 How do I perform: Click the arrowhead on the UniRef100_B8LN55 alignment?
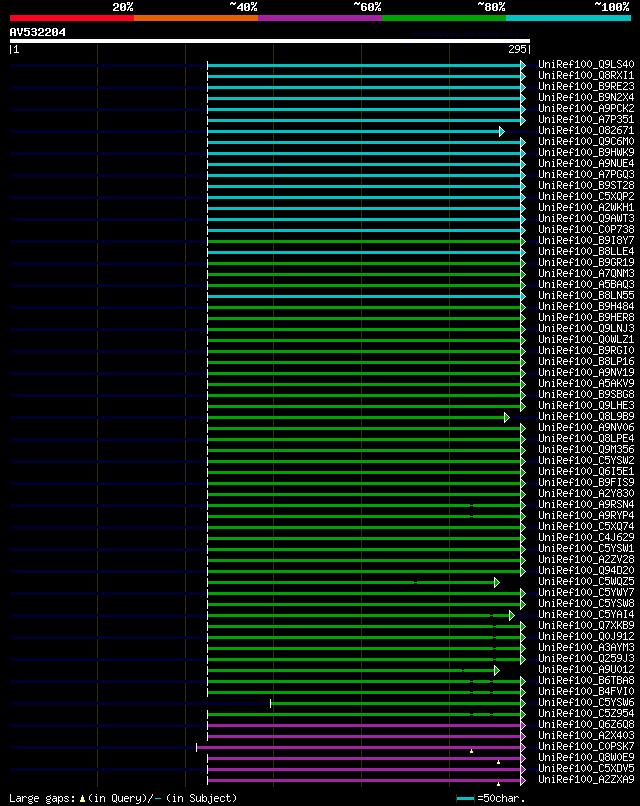(x=523, y=297)
